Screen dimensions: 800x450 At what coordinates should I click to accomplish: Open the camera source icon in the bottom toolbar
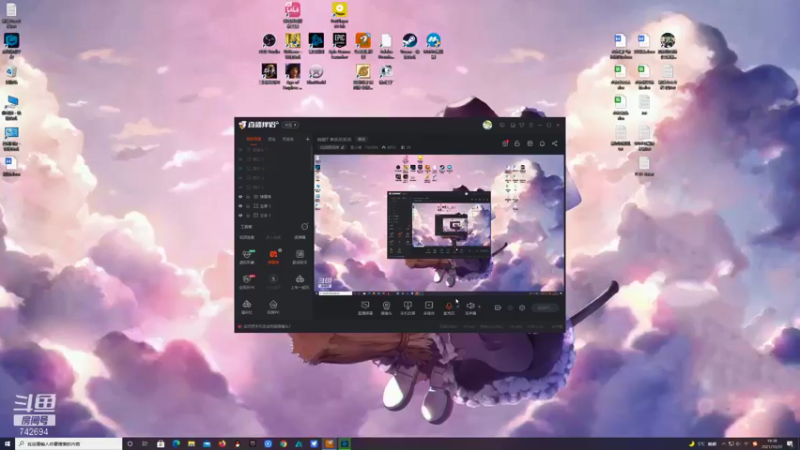(386, 307)
